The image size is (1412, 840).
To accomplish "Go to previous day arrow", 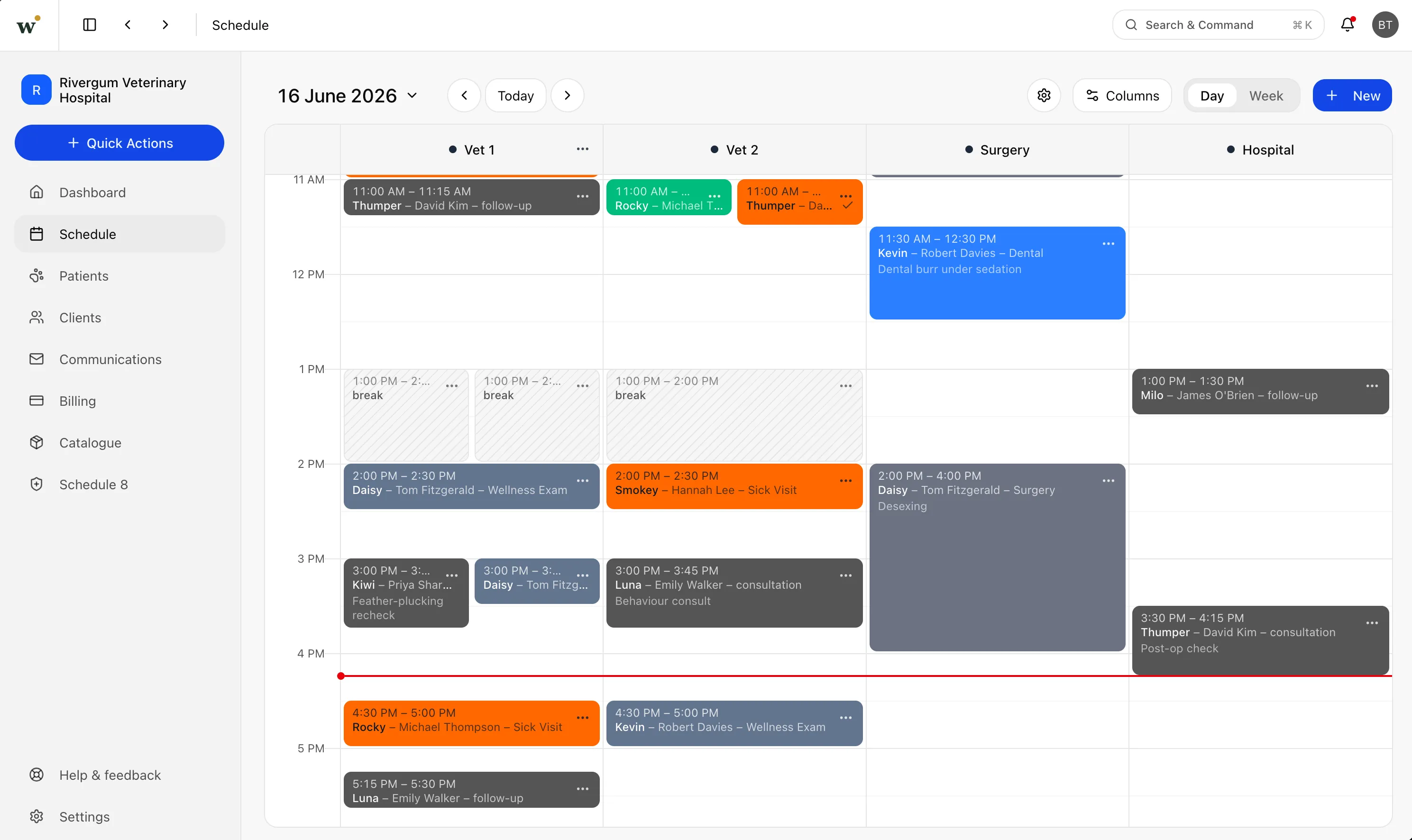I will [464, 96].
